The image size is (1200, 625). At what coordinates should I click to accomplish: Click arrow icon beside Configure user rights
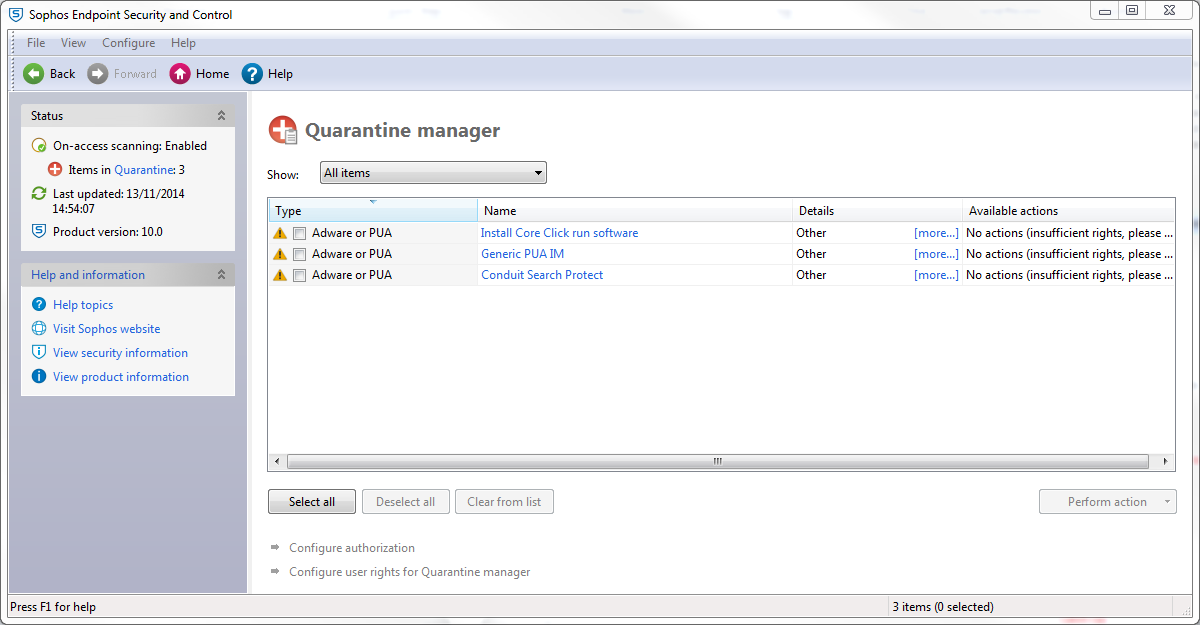275,572
